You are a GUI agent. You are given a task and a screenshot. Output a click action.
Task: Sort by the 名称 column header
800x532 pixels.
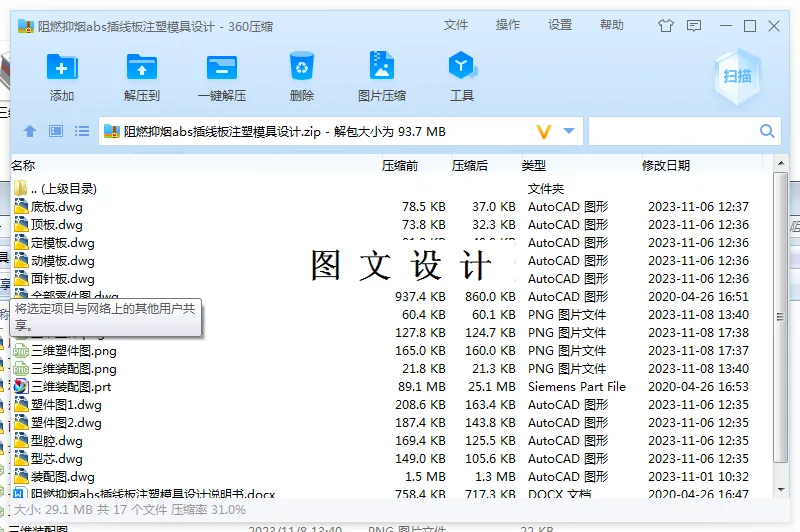point(23,165)
